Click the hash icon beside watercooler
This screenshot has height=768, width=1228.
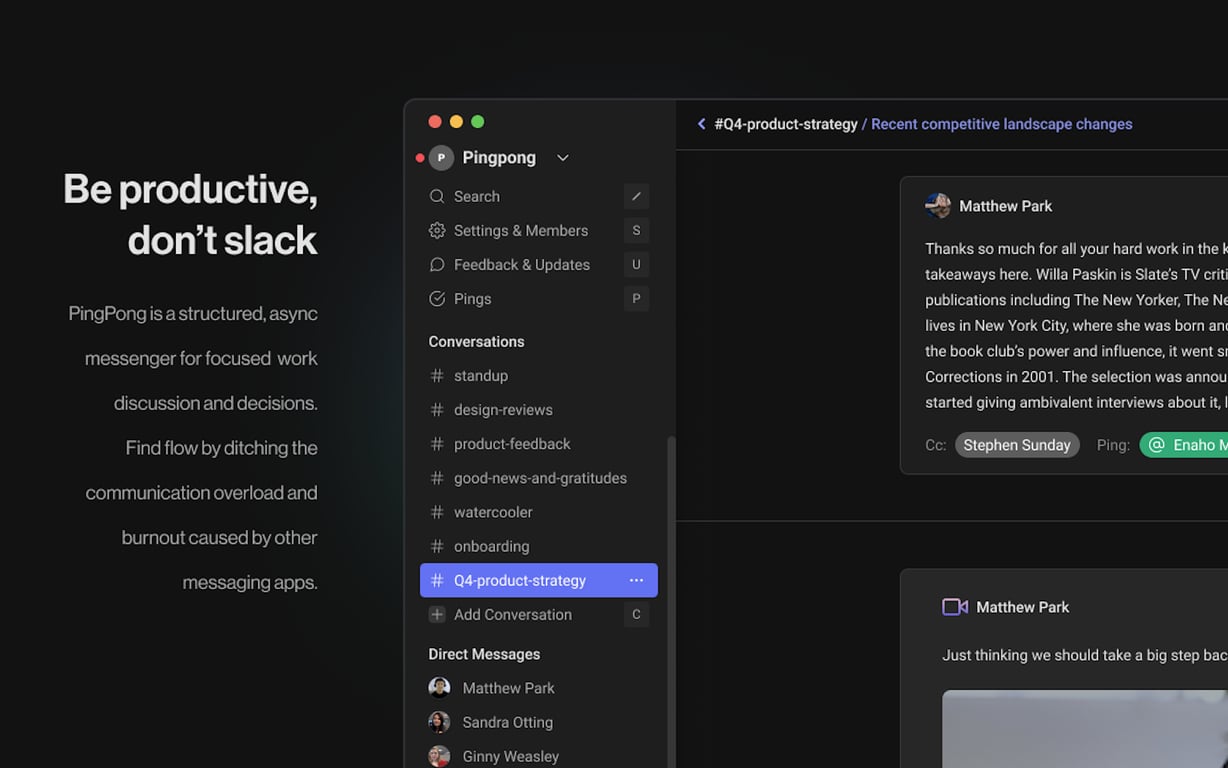[x=437, y=512]
